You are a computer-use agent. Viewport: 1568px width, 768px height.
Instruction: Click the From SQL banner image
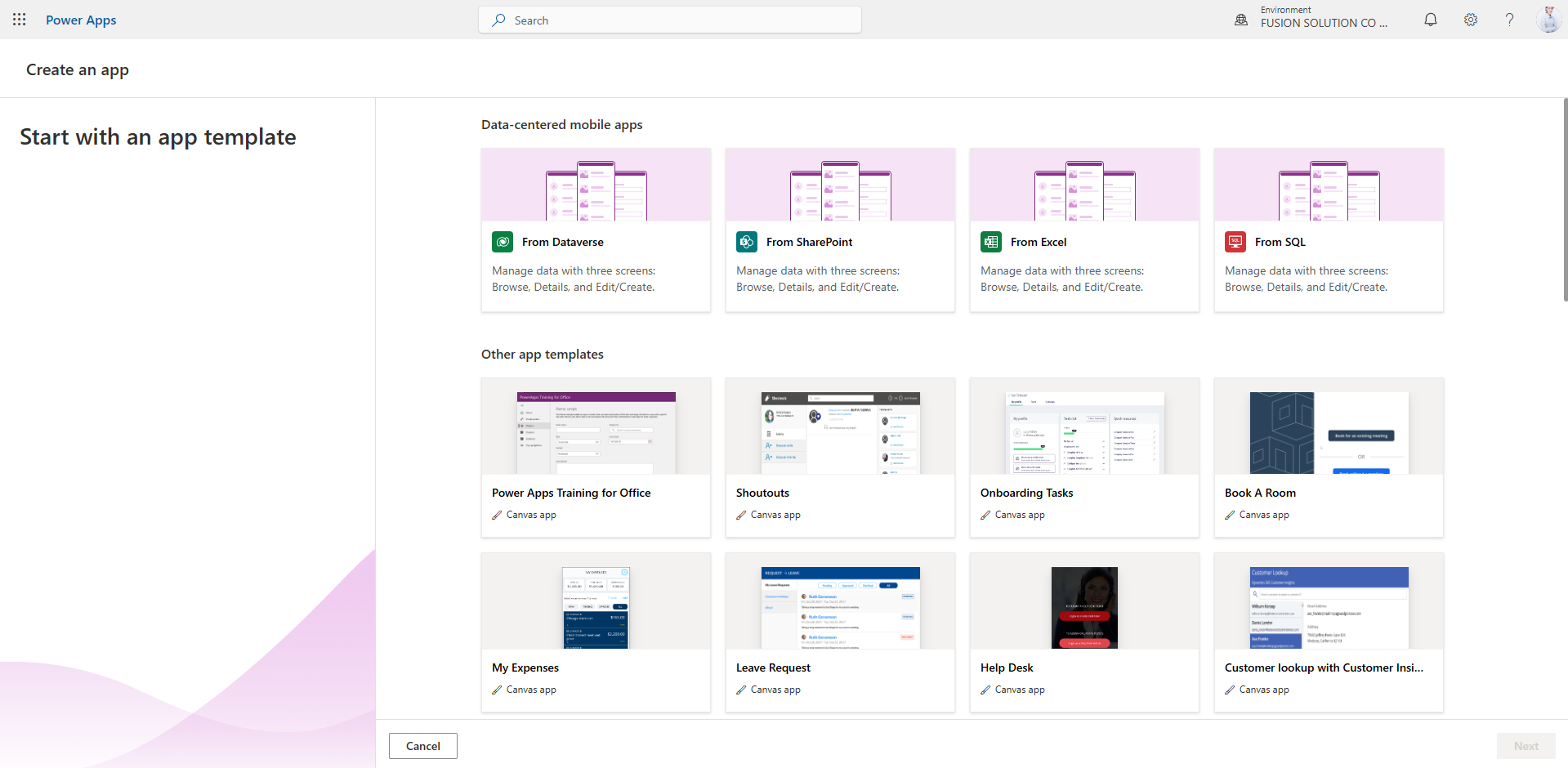1329,185
